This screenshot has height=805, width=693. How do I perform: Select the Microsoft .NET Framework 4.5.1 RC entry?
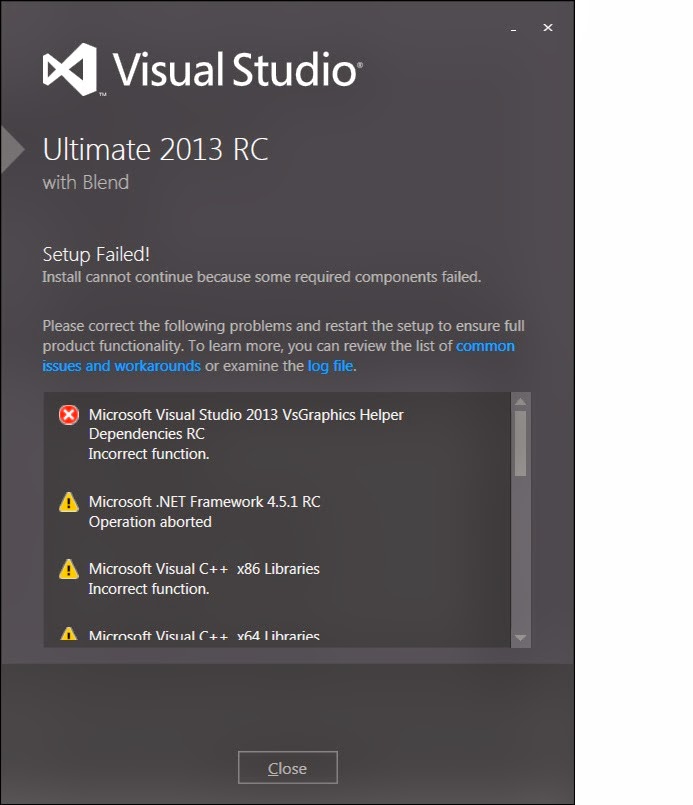204,502
